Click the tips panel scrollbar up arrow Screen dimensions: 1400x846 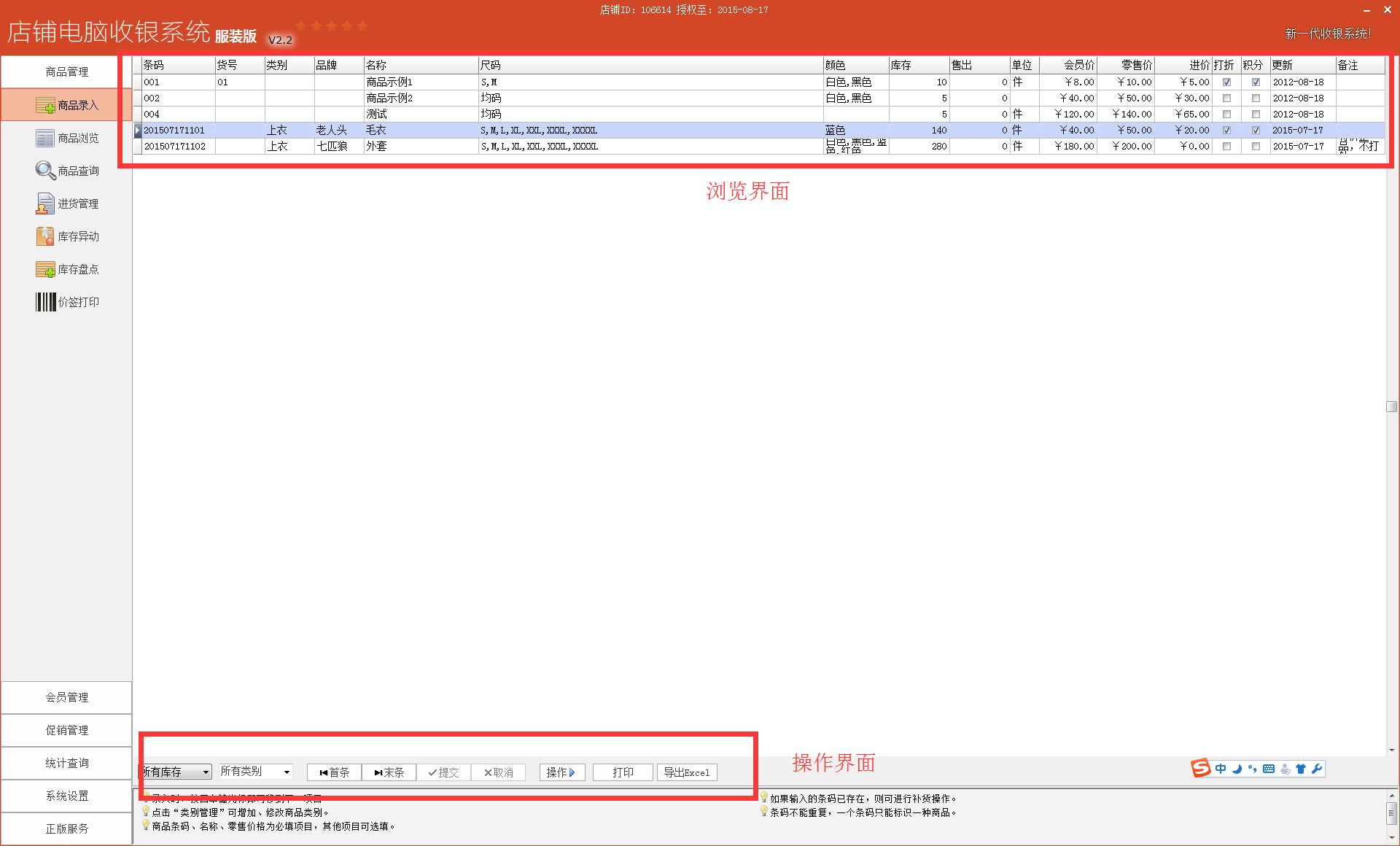click(1392, 796)
